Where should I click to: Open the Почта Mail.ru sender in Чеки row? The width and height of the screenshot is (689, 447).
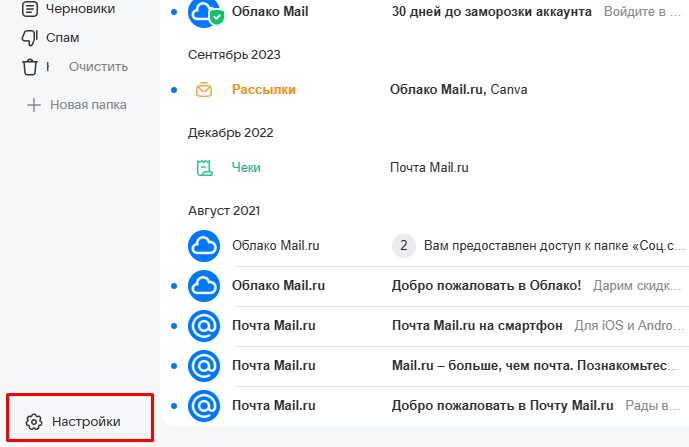tap(429, 167)
